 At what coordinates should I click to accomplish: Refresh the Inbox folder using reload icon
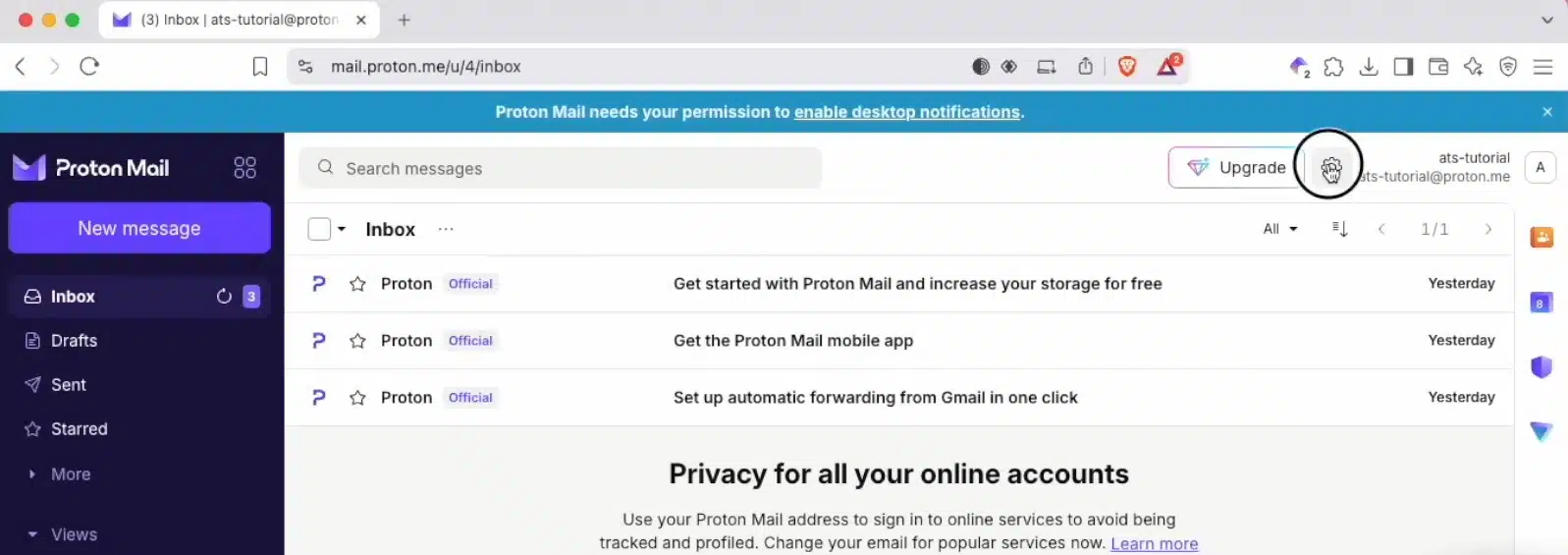pyautogui.click(x=224, y=297)
